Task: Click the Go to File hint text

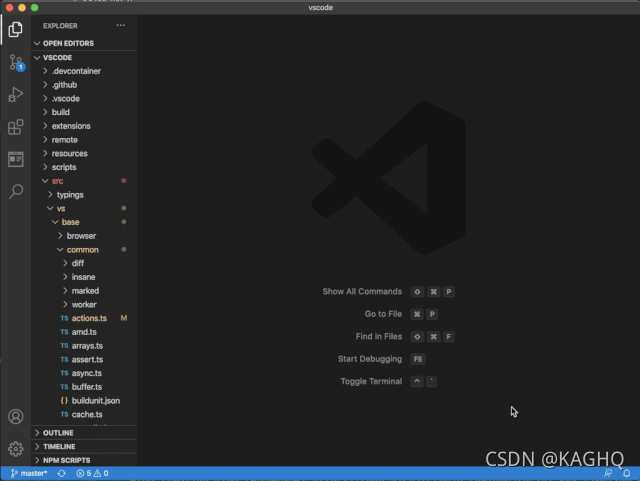Action: 383,314
